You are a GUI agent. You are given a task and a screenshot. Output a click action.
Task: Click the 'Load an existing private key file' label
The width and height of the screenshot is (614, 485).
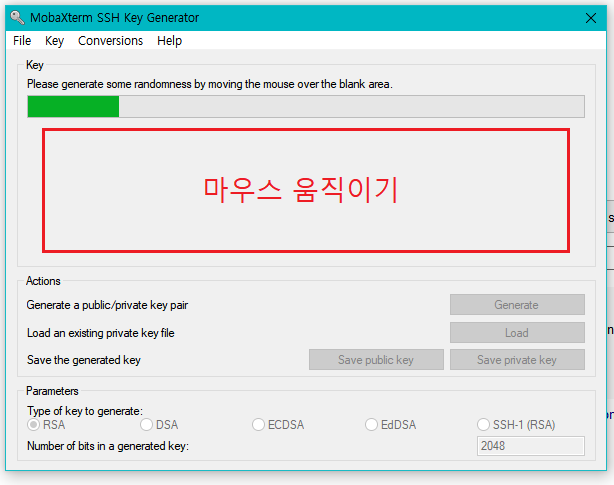(101, 333)
